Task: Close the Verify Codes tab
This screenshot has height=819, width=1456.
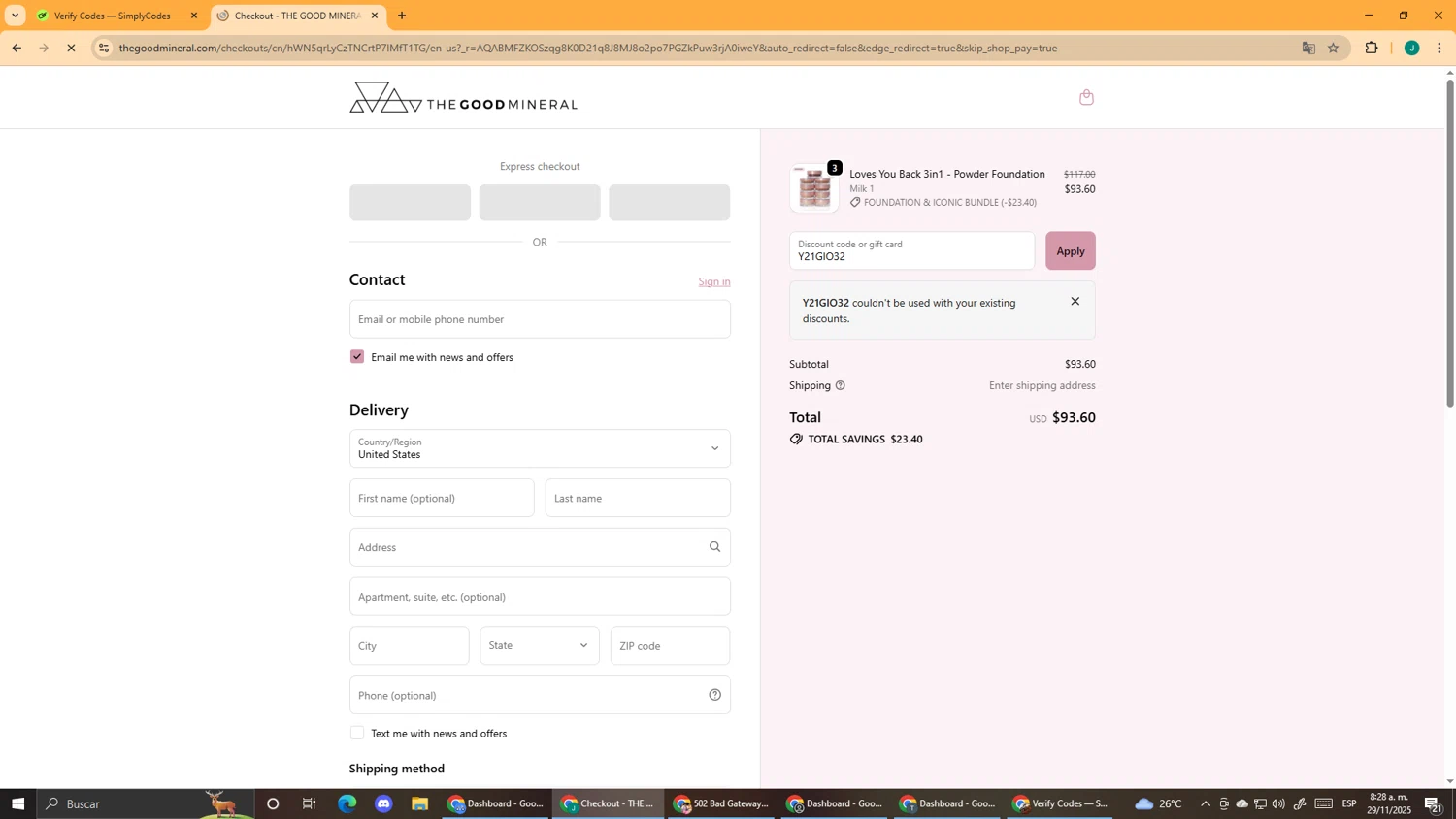Action: (193, 16)
